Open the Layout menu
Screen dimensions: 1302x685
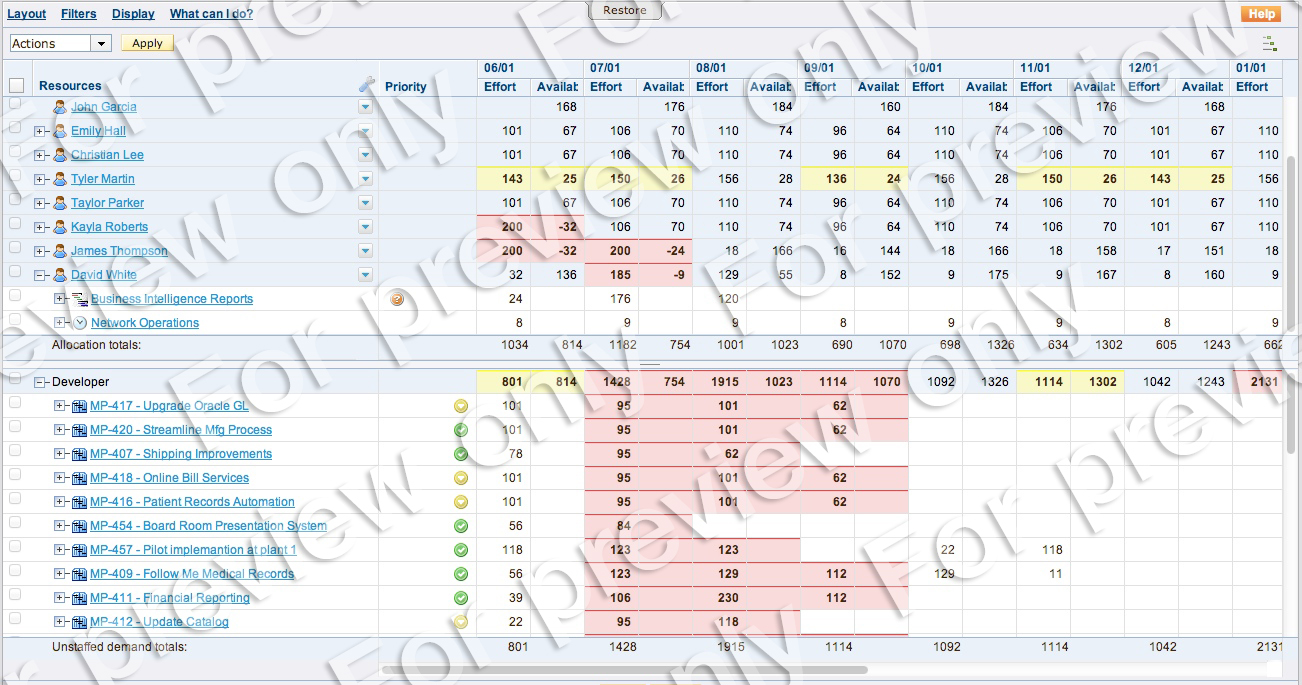tap(27, 14)
